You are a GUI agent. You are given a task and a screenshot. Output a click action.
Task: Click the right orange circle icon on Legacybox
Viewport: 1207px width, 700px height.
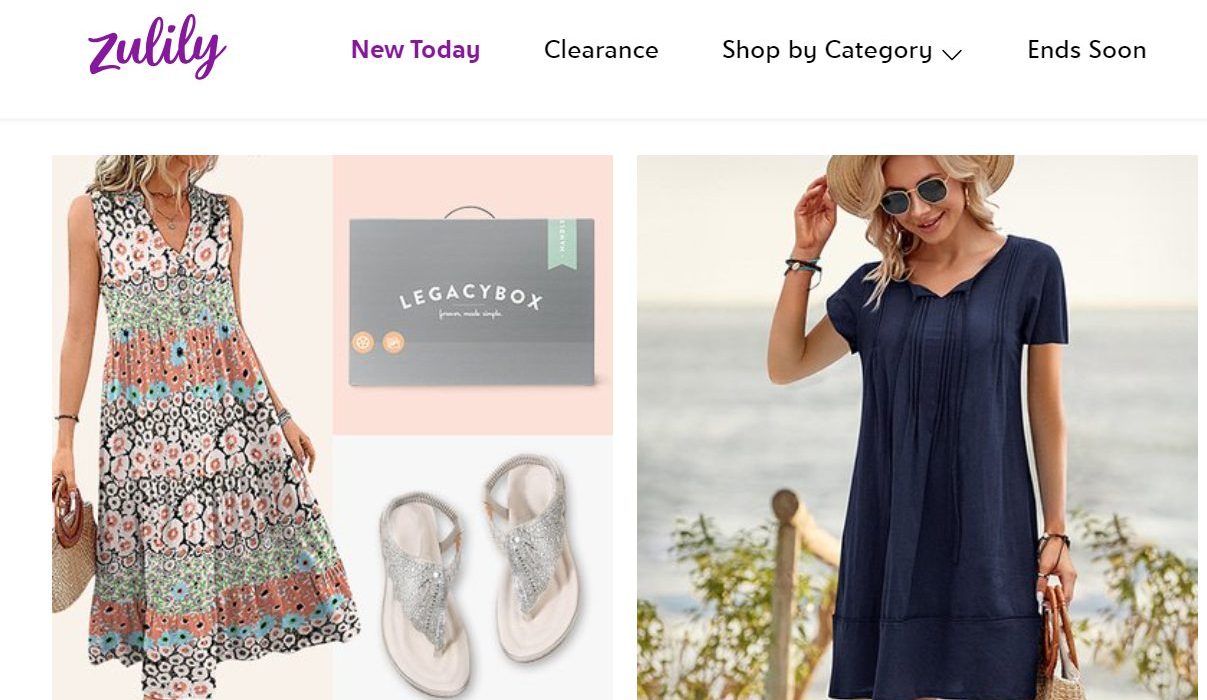(x=393, y=342)
